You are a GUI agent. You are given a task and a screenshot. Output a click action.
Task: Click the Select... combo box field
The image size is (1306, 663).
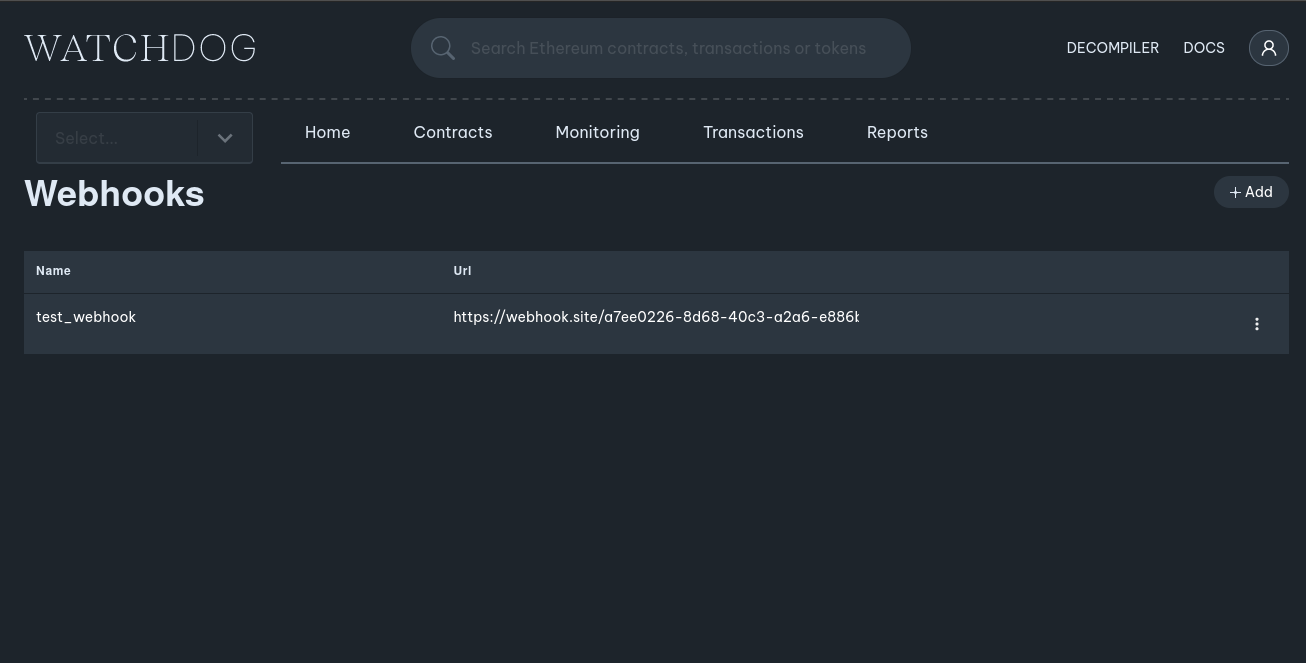click(117, 138)
